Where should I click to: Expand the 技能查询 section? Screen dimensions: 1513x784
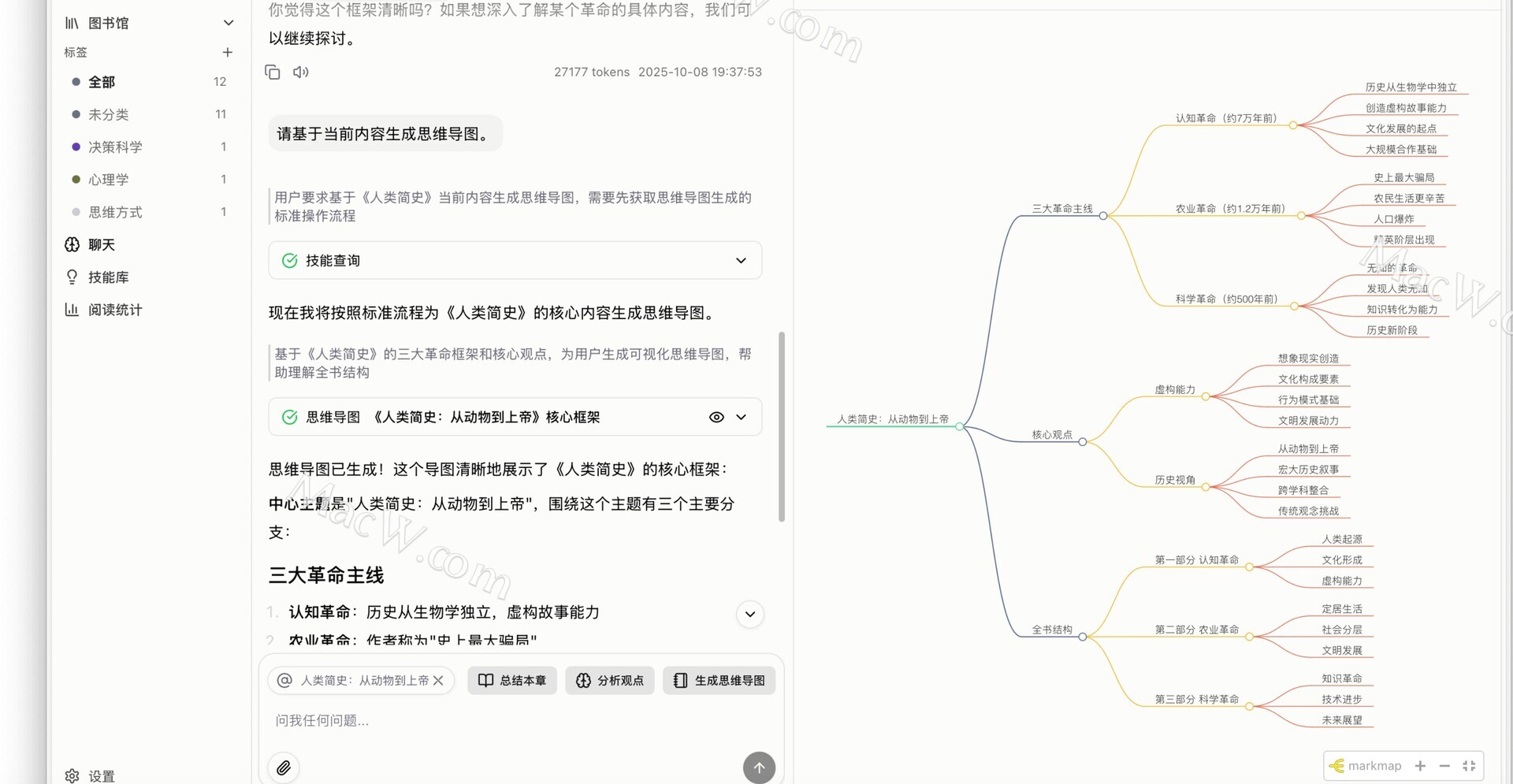(741, 261)
